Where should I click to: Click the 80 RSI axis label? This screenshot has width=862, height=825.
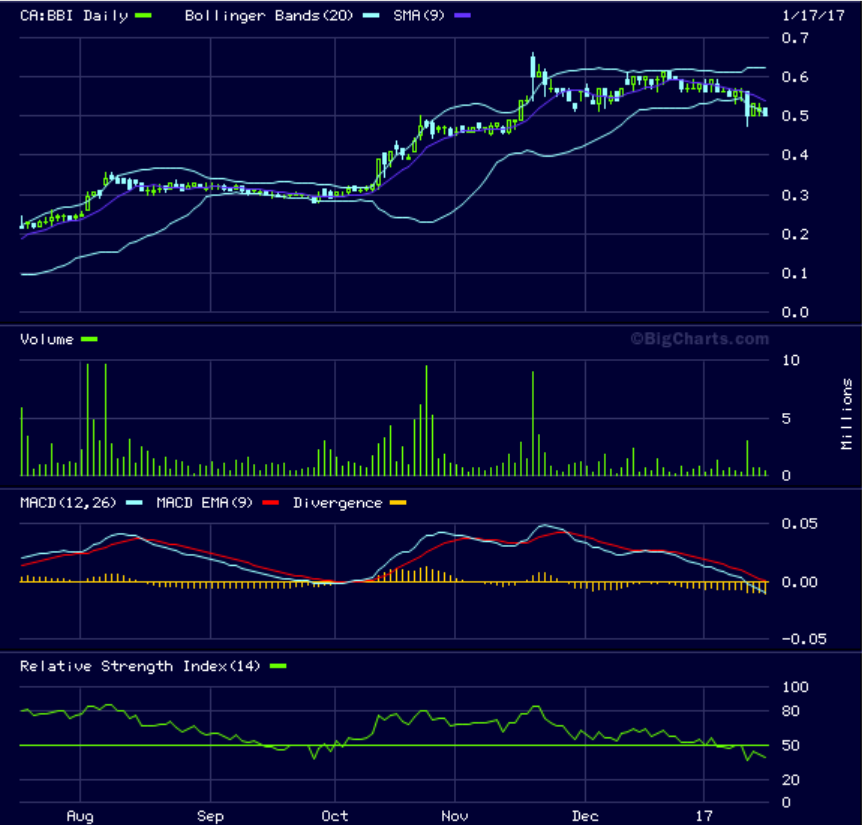pyautogui.click(x=791, y=711)
